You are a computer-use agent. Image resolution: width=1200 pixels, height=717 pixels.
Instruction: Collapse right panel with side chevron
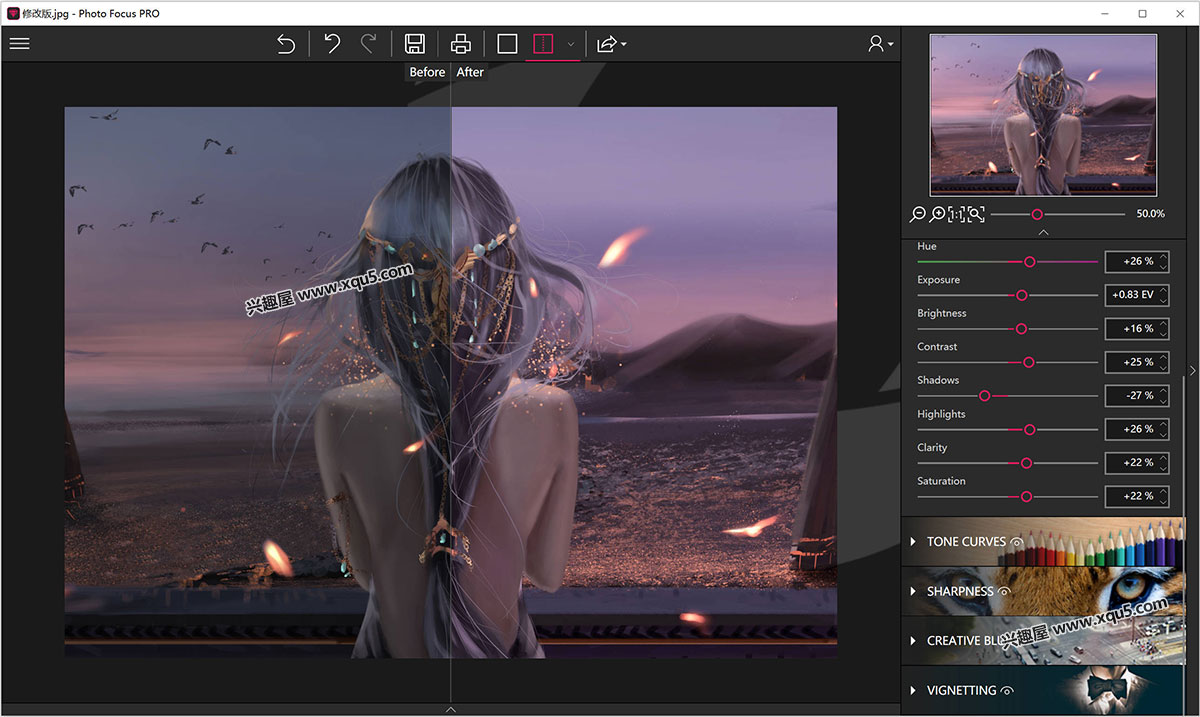pyautogui.click(x=1192, y=370)
